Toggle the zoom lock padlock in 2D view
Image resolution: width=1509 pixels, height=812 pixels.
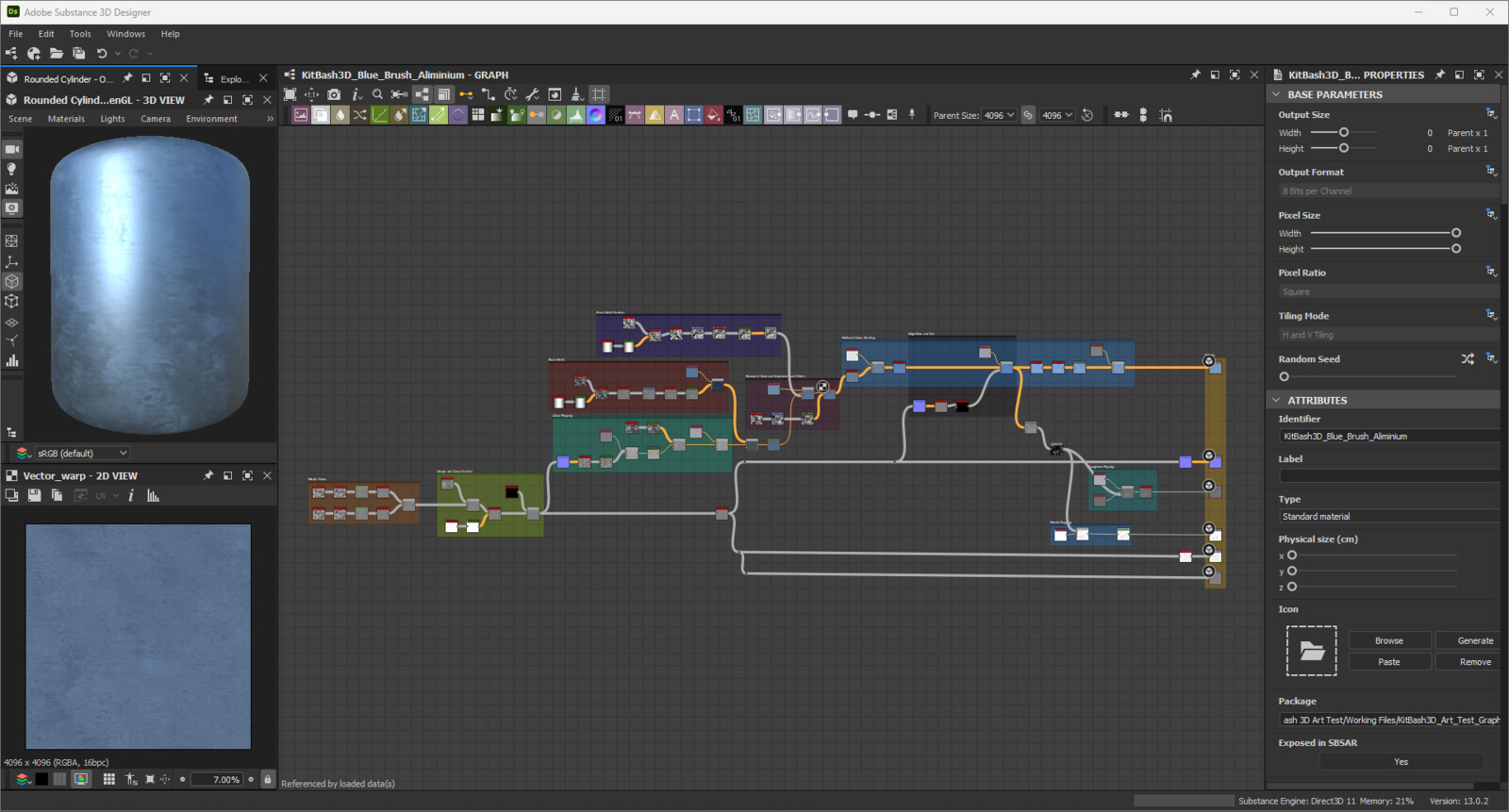coord(268,780)
